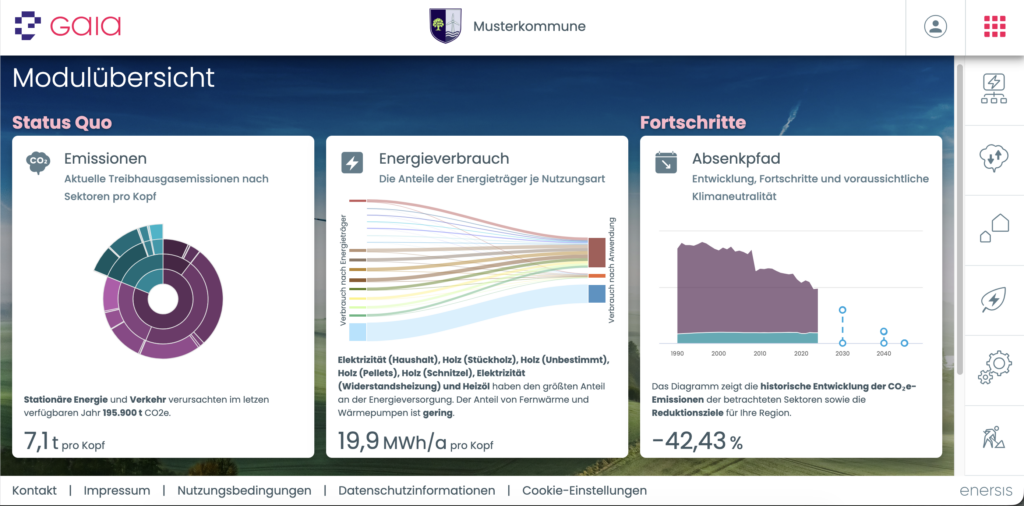Click the Musterkommune coat of arms

coord(445,26)
